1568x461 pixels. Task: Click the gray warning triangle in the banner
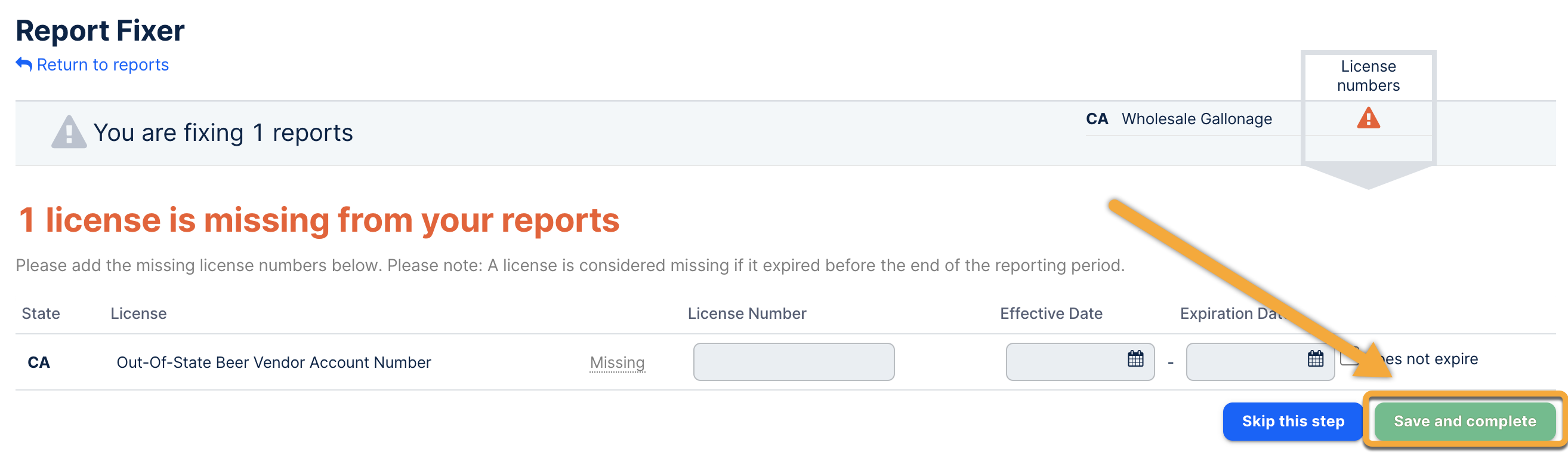[x=69, y=132]
